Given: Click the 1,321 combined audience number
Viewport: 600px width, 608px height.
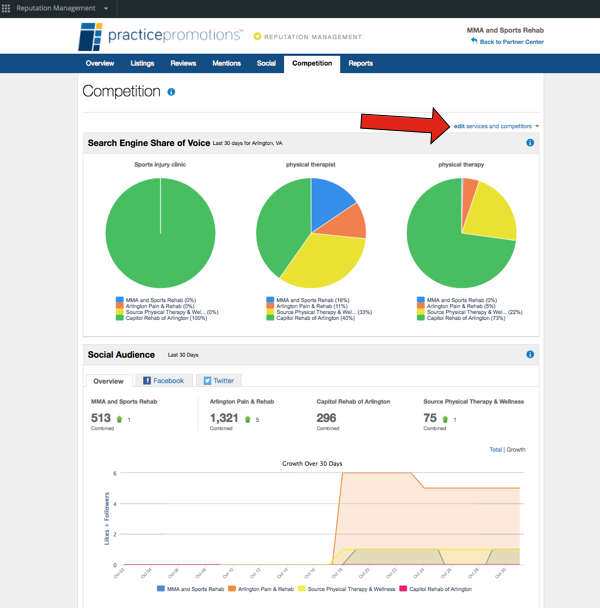Looking at the screenshot, I should coord(224,418).
